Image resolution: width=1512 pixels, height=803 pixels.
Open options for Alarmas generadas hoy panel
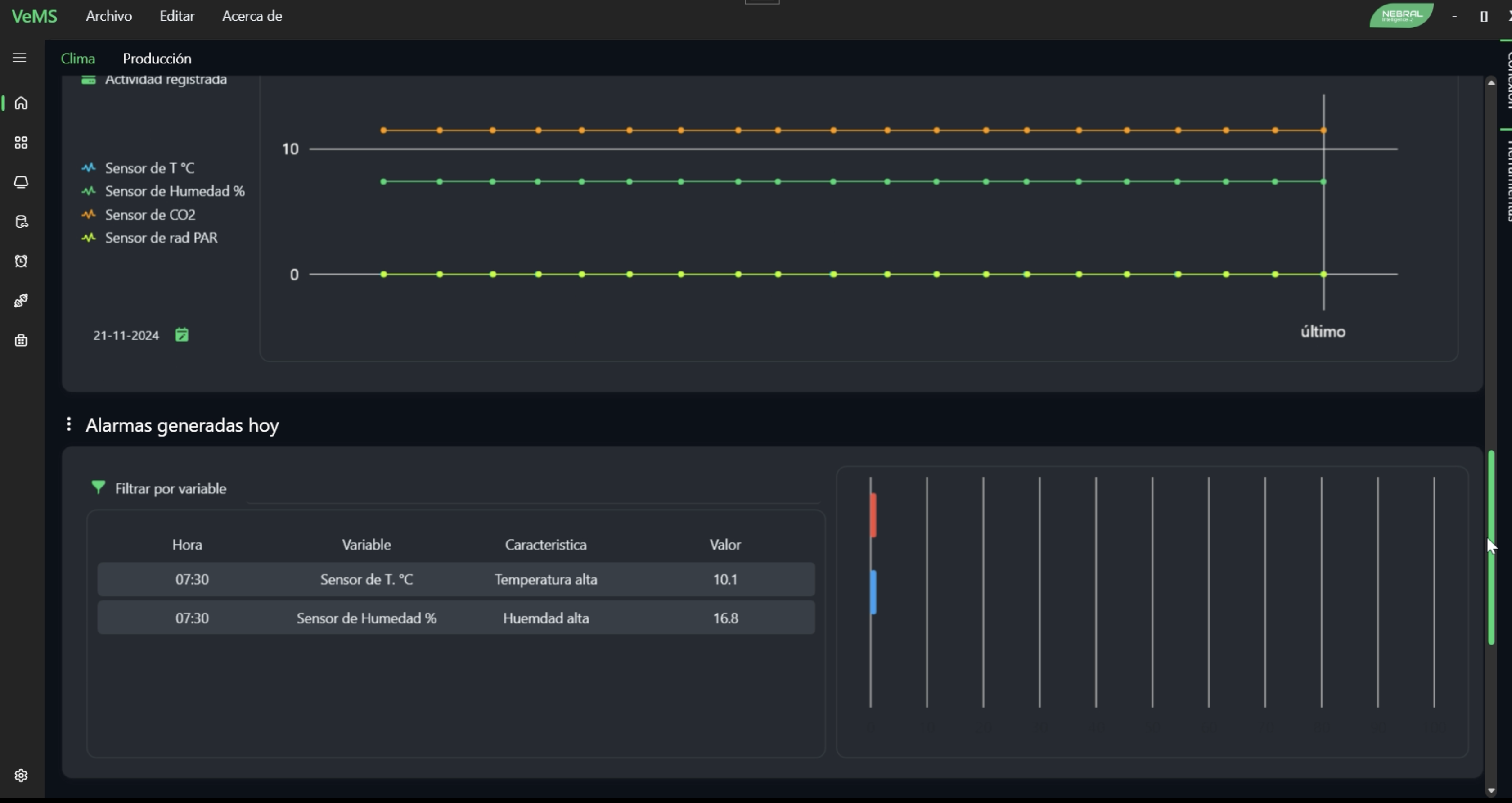[x=69, y=424]
